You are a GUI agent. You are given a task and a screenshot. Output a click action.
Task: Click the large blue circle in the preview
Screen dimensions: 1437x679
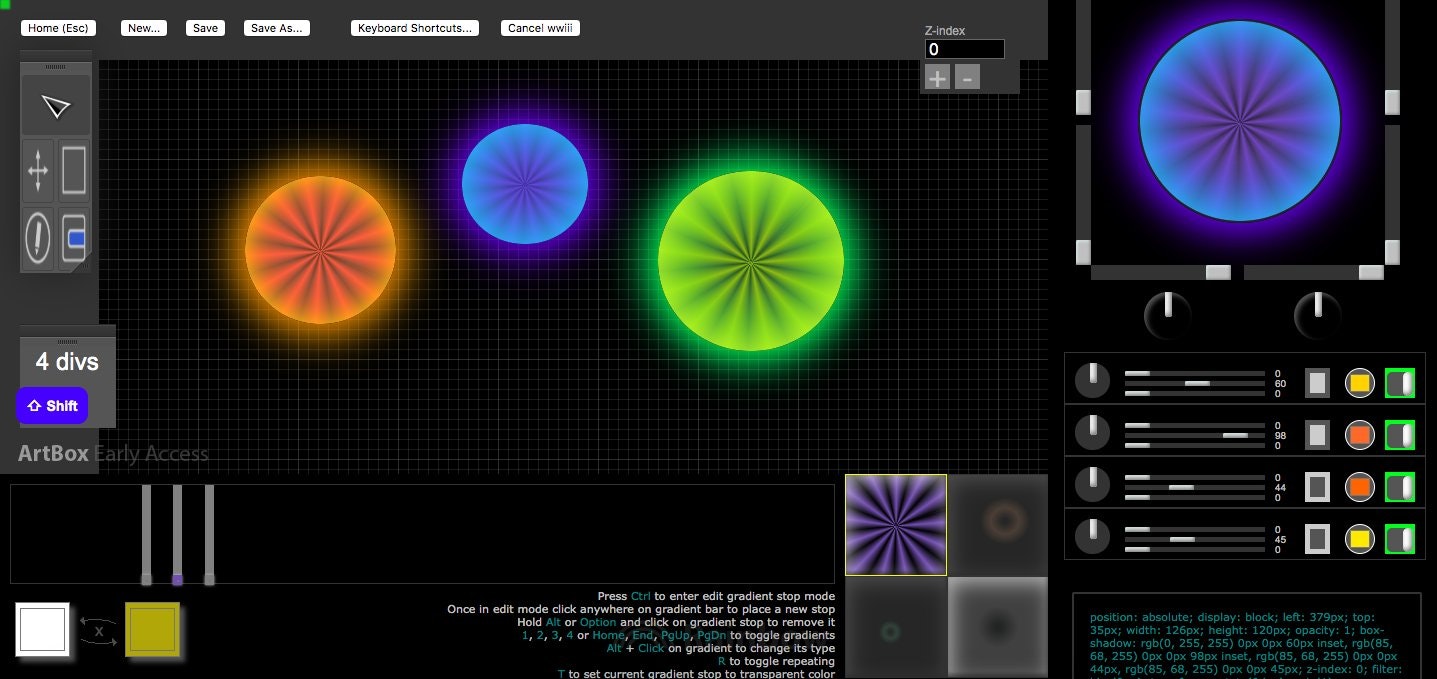coord(1239,120)
